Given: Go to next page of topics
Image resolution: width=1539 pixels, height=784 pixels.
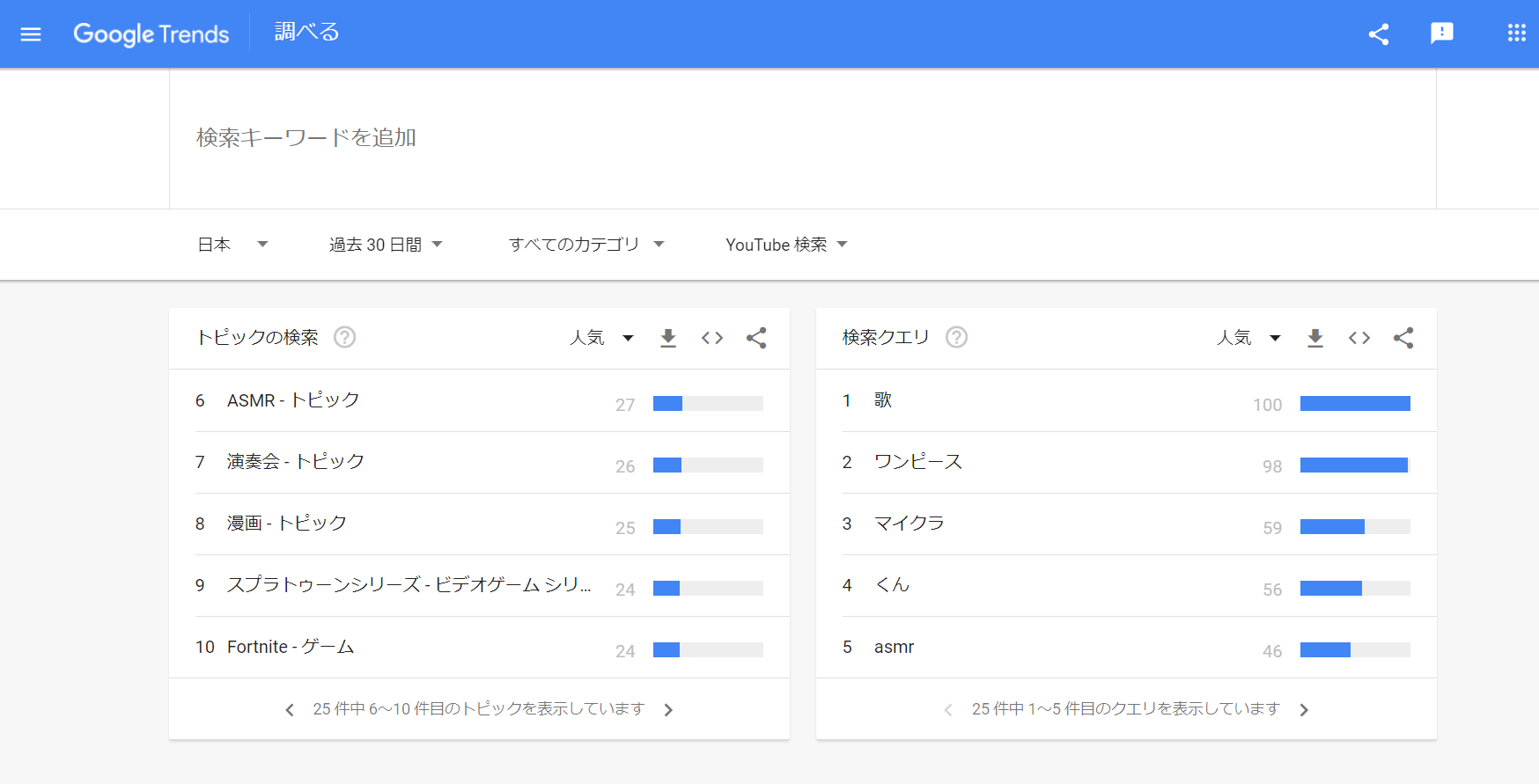Looking at the screenshot, I should (668, 710).
